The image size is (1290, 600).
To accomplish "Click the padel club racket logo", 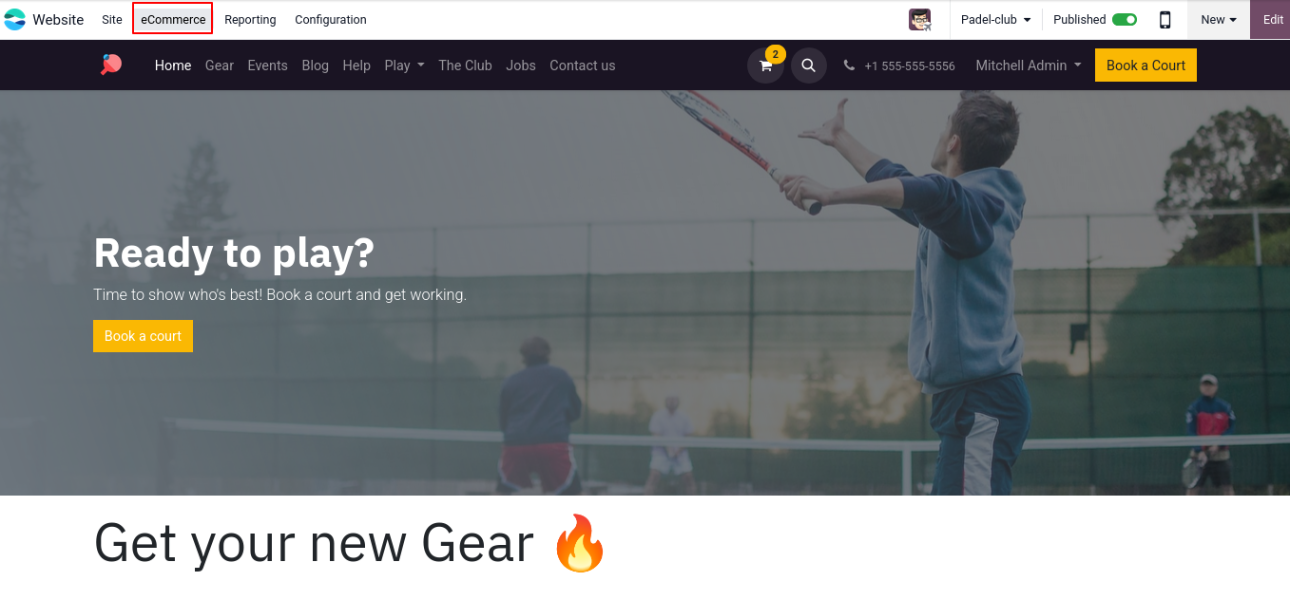I will point(111,64).
